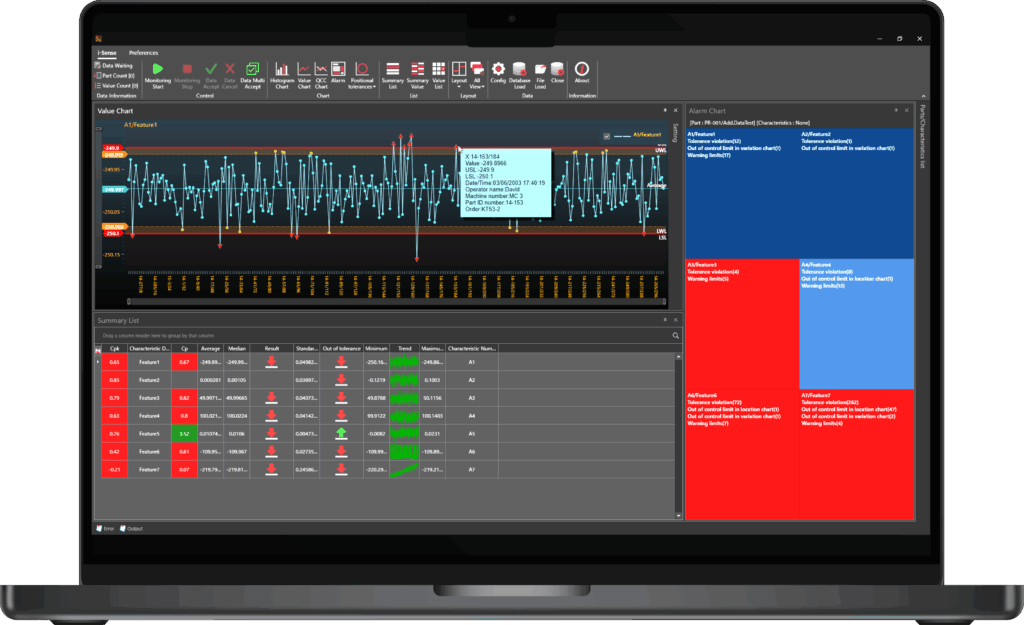Click the Alarm chart icon
This screenshot has height=625, width=1024.
pyautogui.click(x=338, y=69)
